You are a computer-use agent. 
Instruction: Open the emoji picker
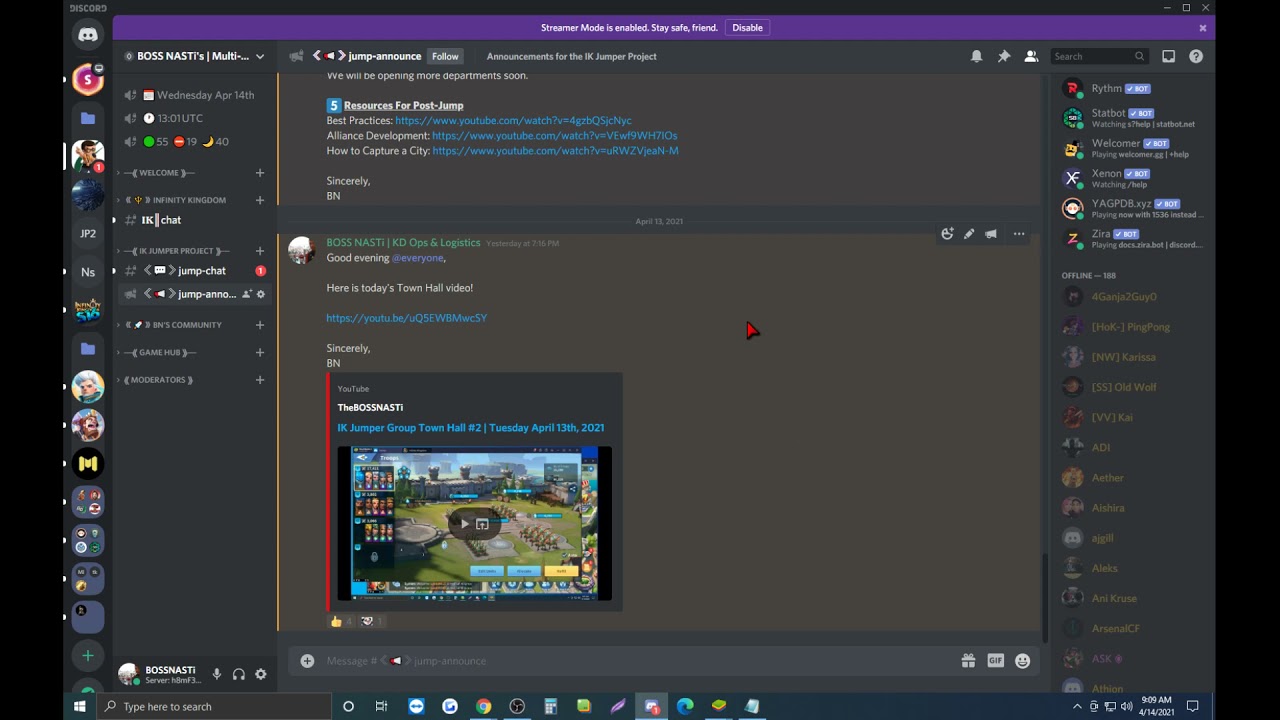click(x=1022, y=661)
